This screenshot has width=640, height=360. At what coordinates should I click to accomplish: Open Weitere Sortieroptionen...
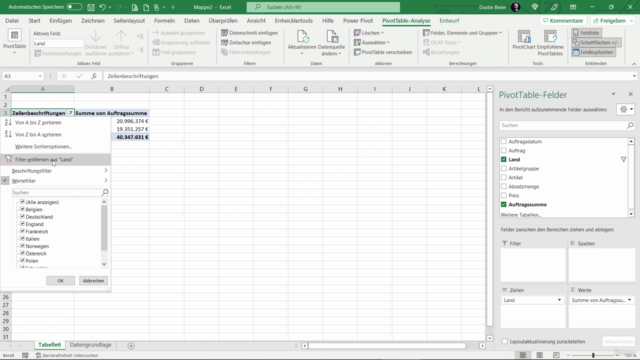tap(43, 147)
